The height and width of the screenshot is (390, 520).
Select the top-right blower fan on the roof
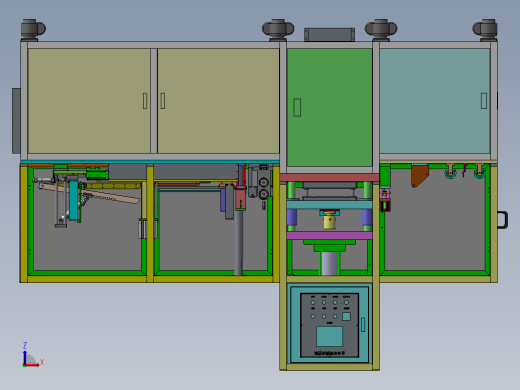point(485,30)
